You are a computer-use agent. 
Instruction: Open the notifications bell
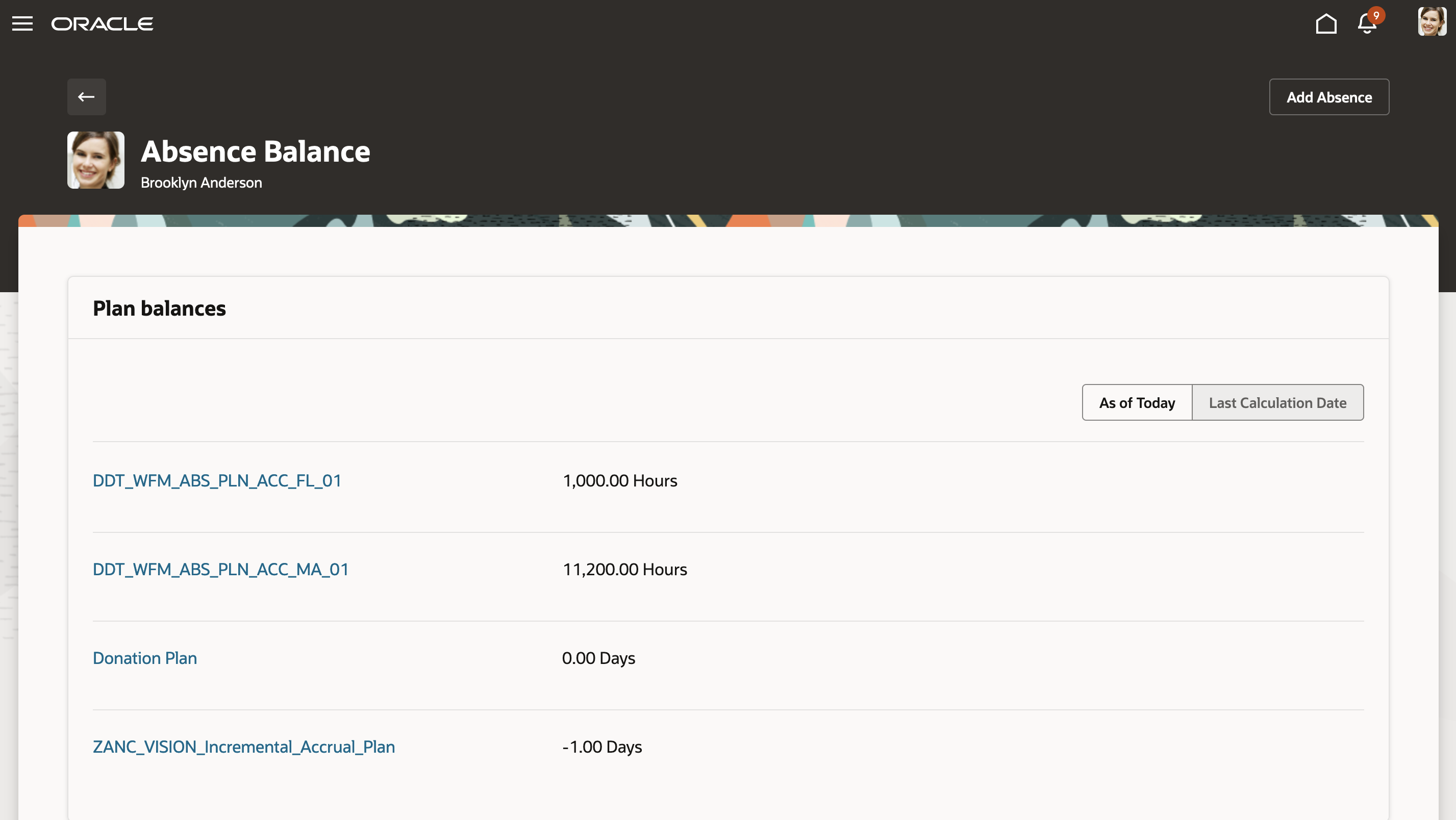(1366, 25)
